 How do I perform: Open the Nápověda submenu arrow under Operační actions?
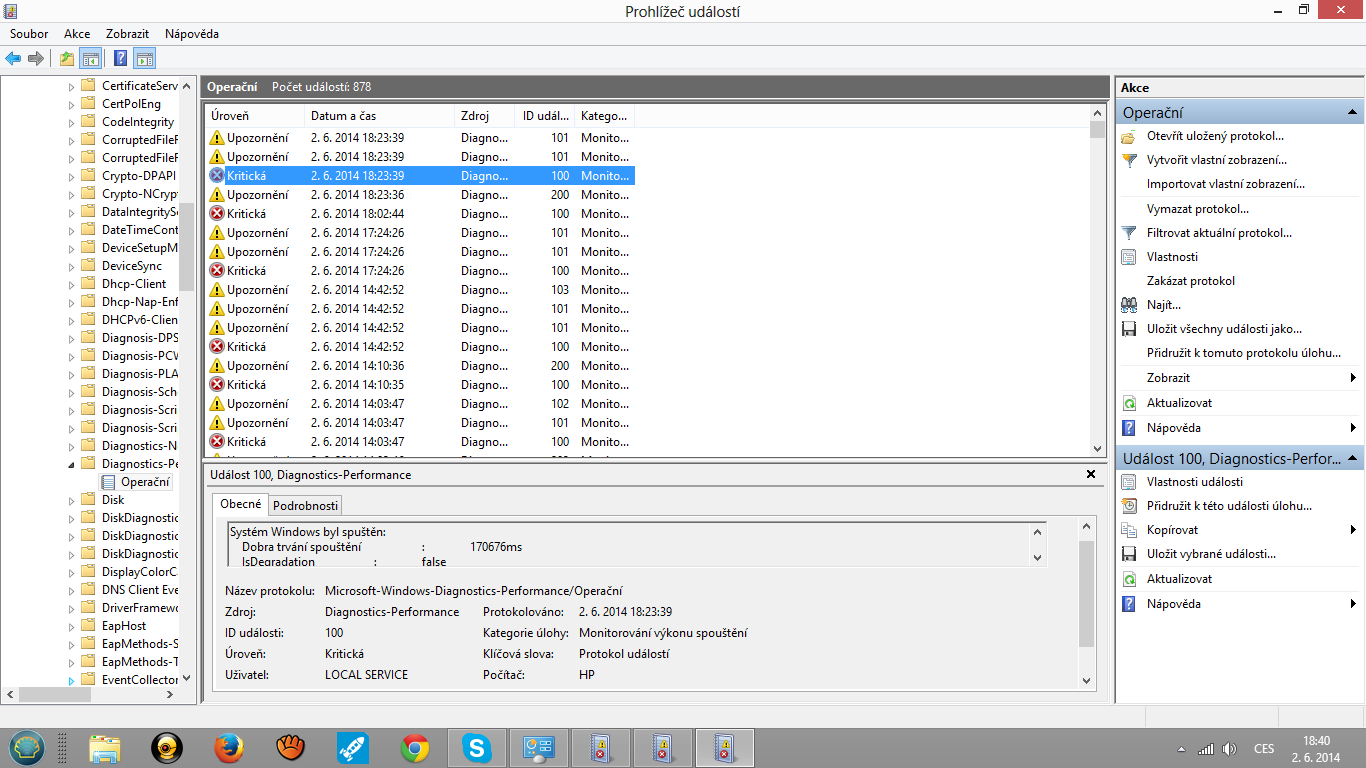[x=1353, y=428]
